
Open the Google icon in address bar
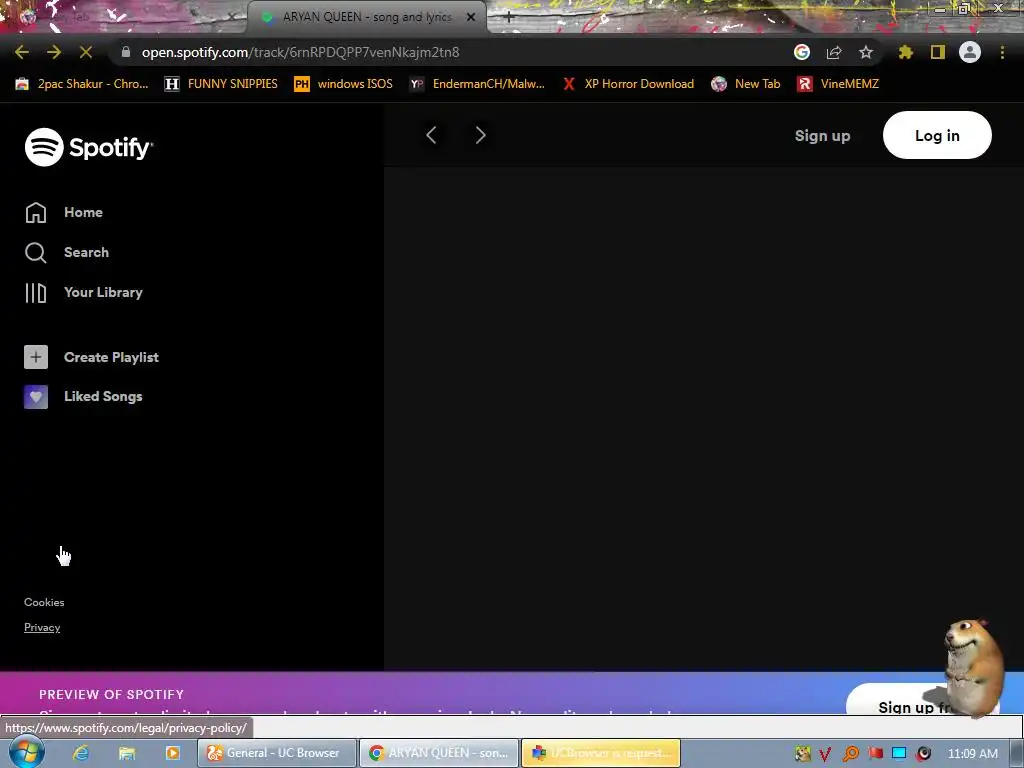pos(802,52)
